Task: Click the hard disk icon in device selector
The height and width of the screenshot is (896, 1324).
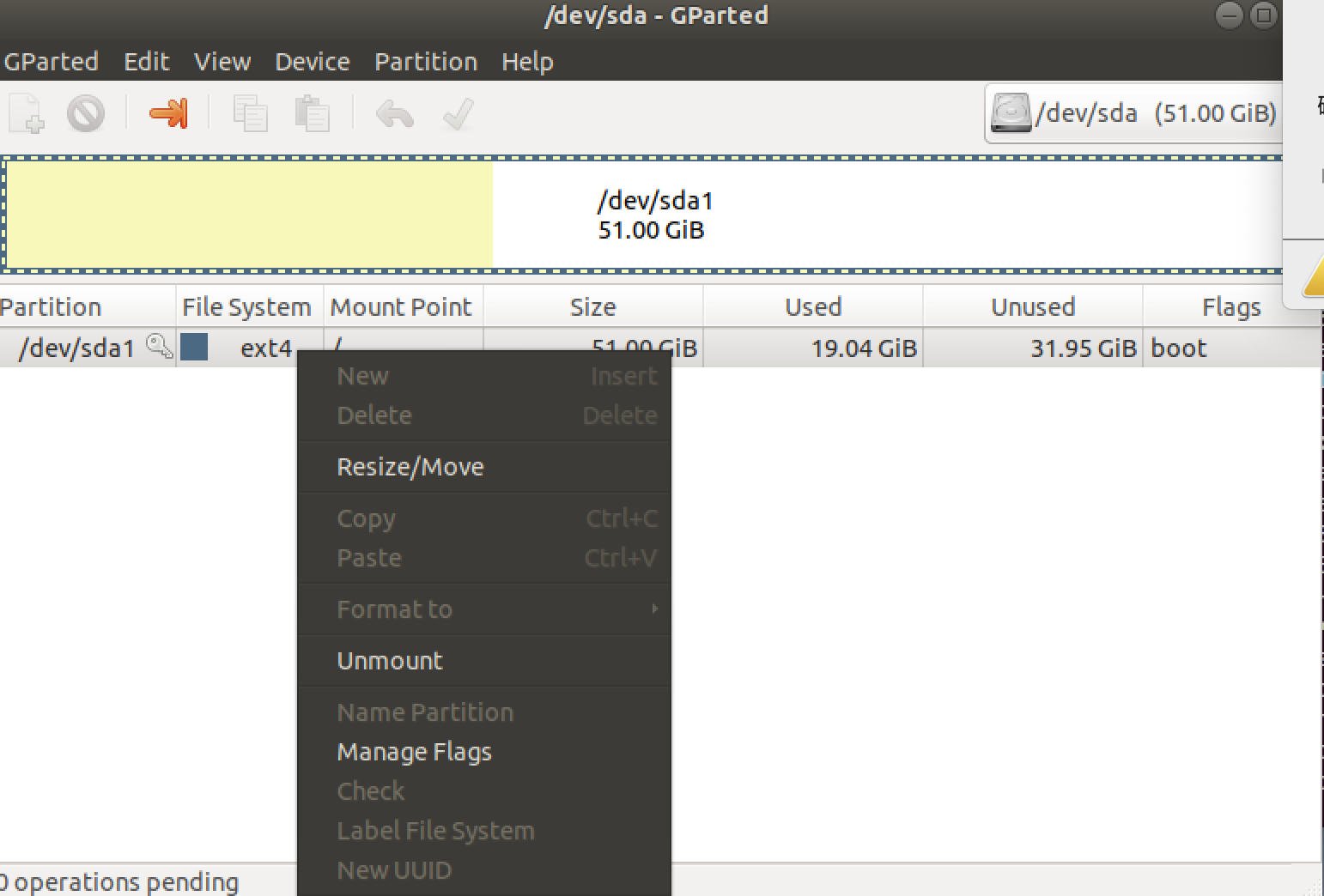Action: pos(1011,113)
